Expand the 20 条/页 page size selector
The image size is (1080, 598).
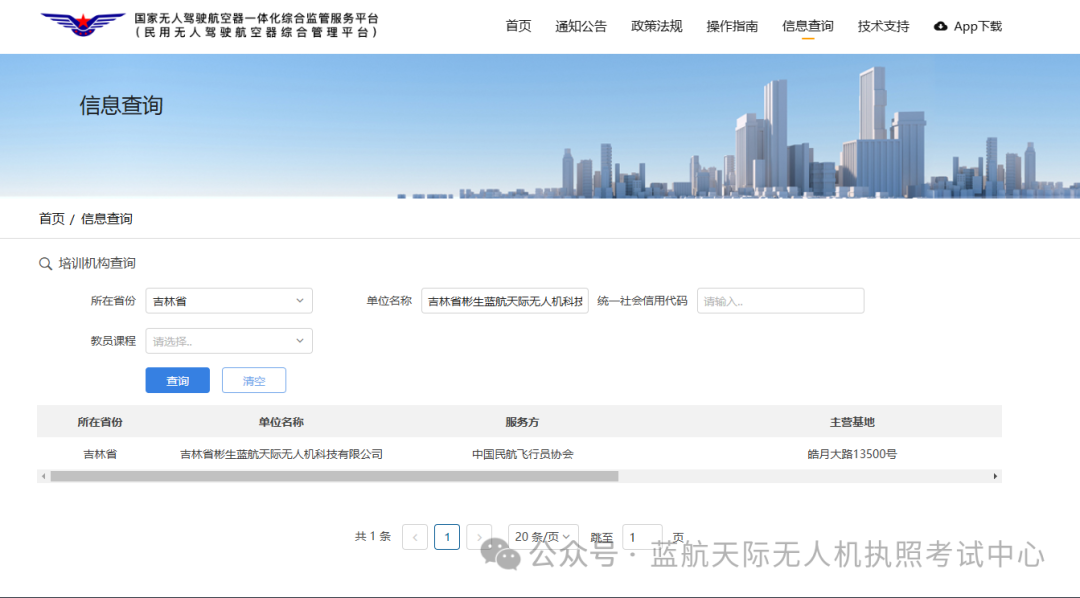(542, 537)
